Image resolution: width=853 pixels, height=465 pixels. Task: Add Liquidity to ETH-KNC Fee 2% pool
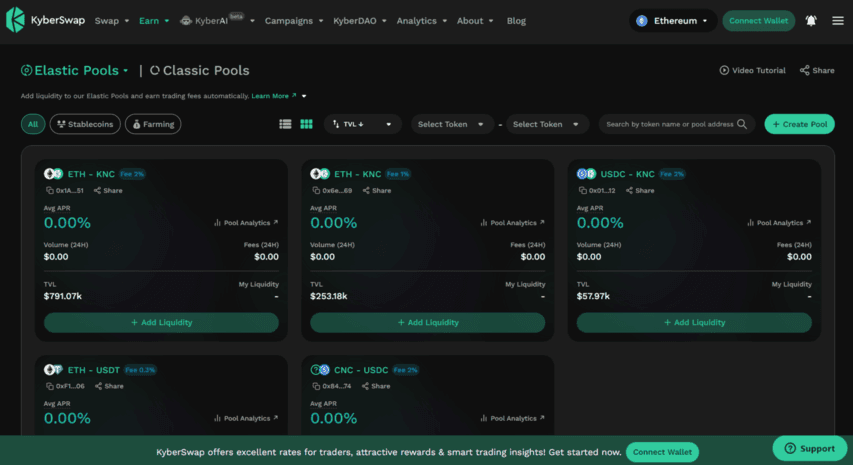click(x=161, y=323)
